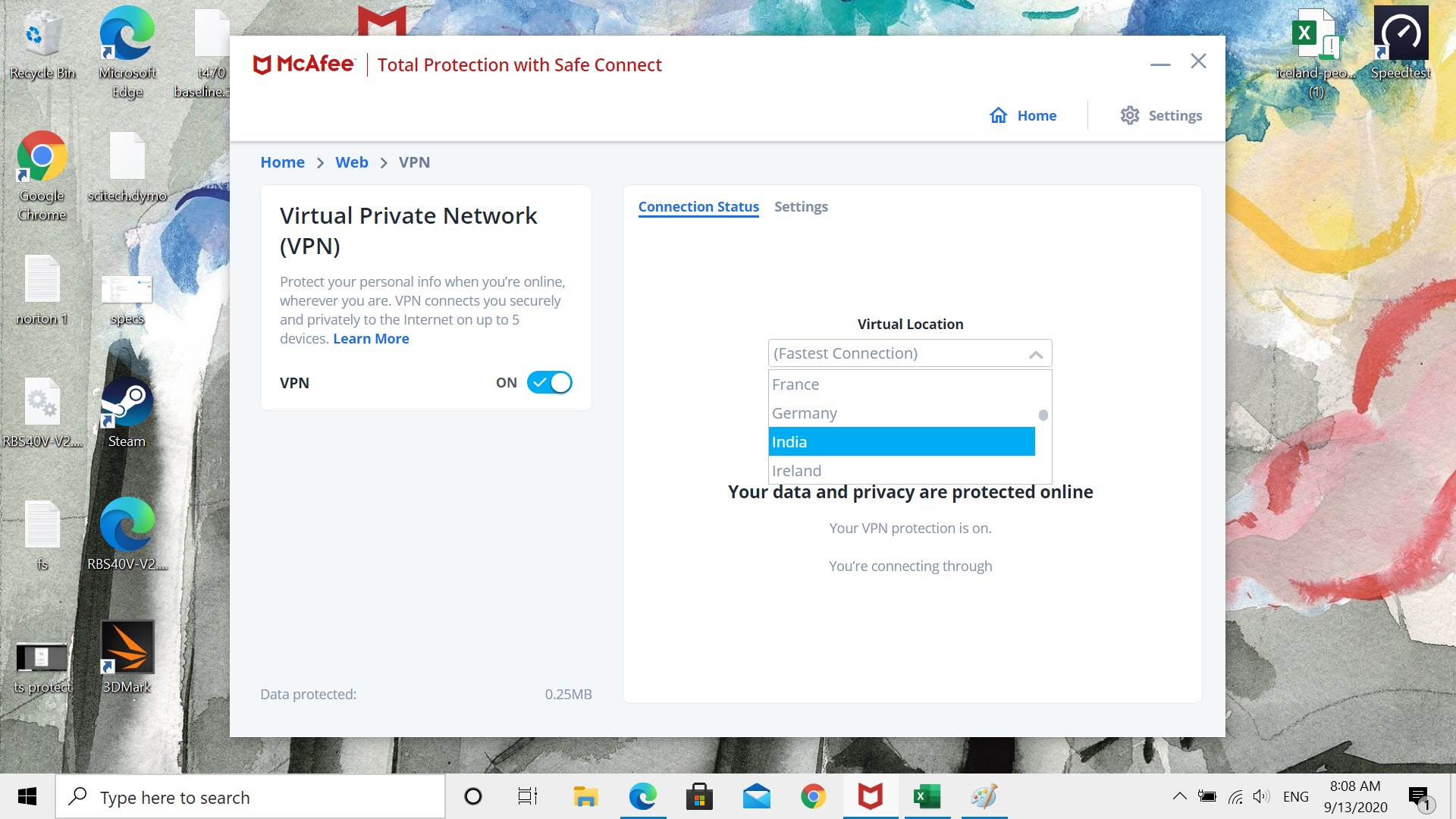Image resolution: width=1456 pixels, height=819 pixels.
Task: Click the Gmail icon in taskbar
Action: click(757, 796)
